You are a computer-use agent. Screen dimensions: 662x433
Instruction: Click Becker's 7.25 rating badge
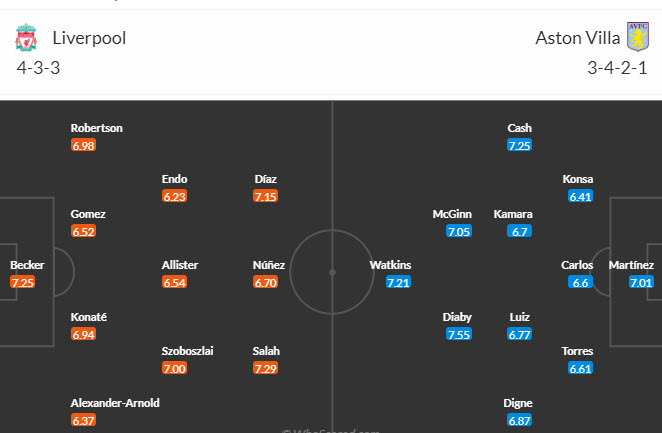(x=23, y=283)
